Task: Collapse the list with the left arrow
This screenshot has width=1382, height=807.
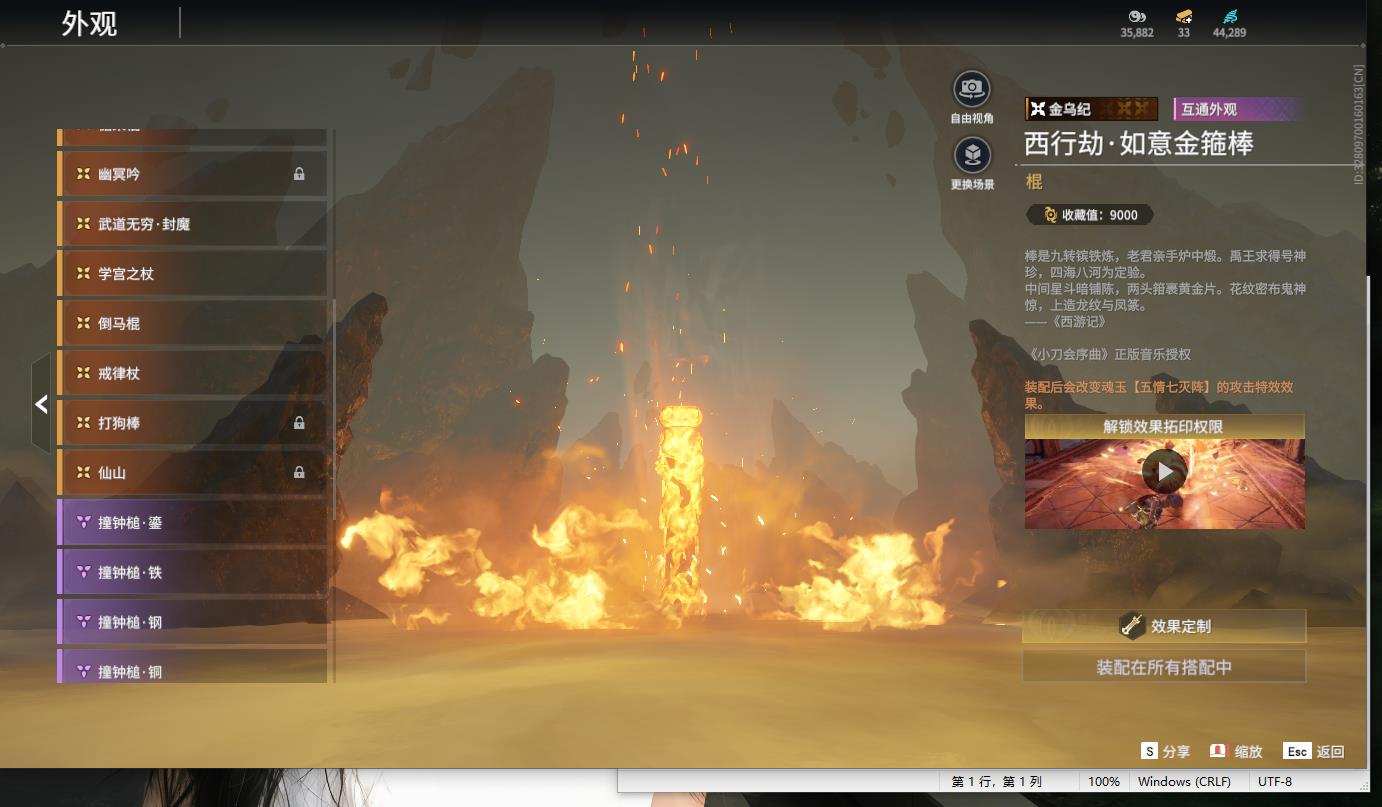Action: [x=41, y=404]
